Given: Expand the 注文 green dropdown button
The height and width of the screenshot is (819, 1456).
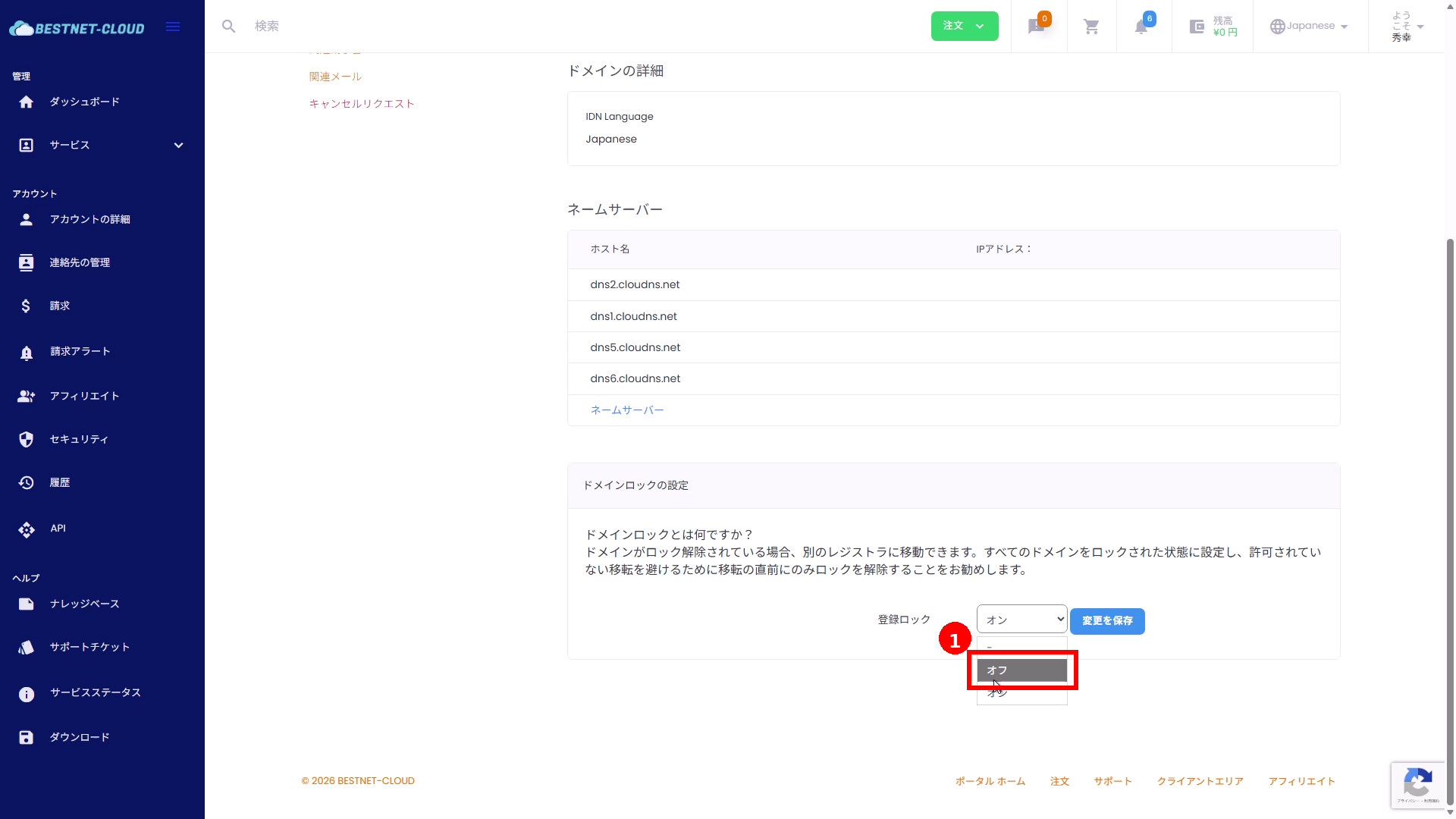Looking at the screenshot, I should (x=964, y=27).
